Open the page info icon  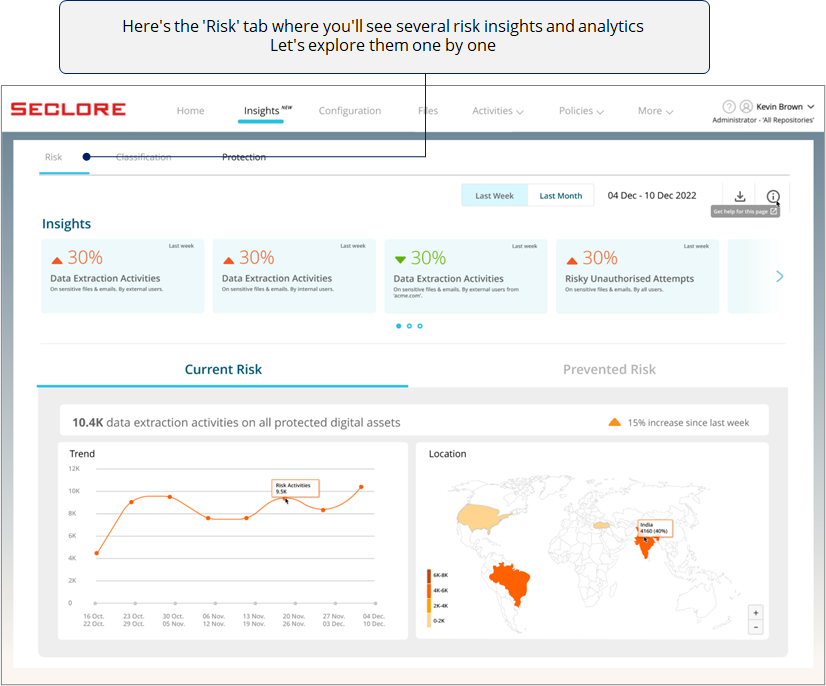coord(773,196)
